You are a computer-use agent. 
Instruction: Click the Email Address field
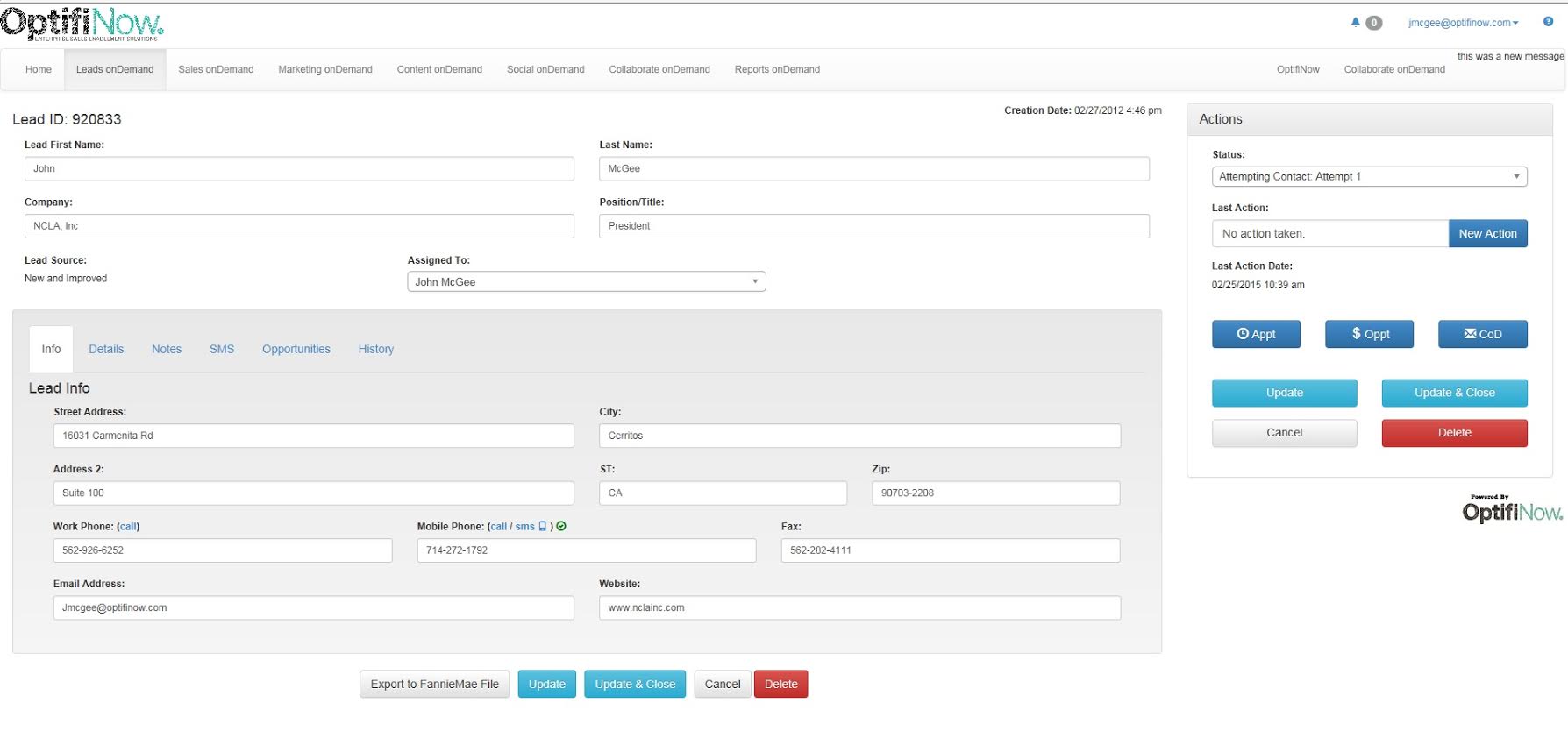tap(314, 607)
